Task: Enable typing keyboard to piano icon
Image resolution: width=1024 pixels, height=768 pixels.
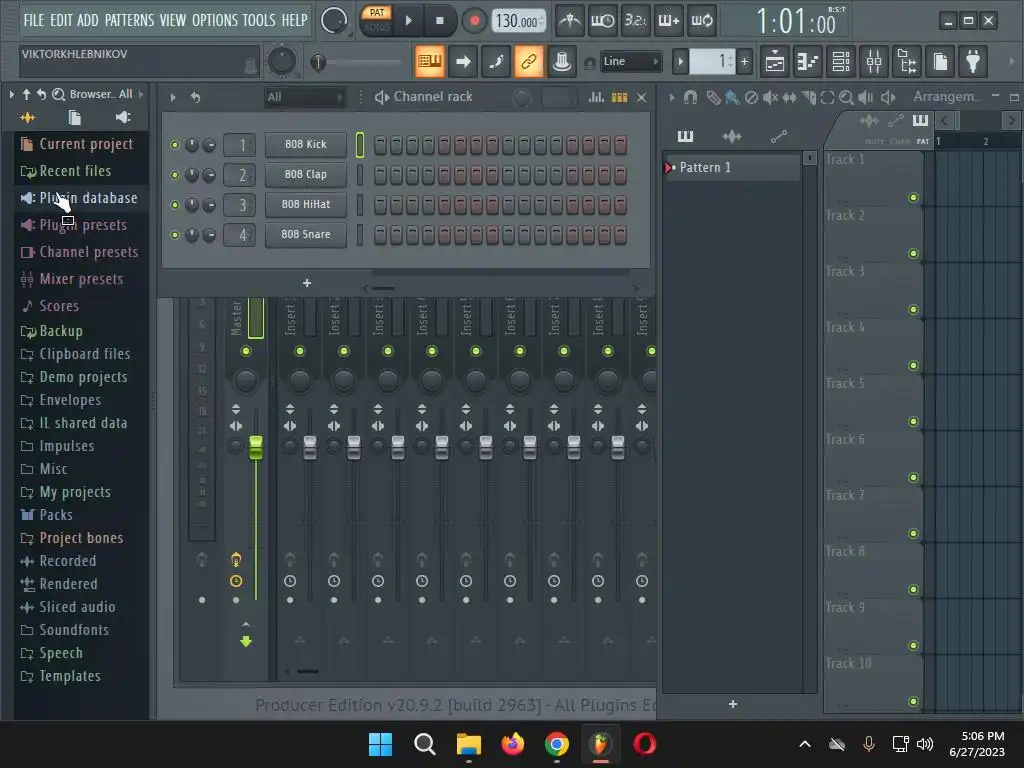Action: tap(429, 62)
